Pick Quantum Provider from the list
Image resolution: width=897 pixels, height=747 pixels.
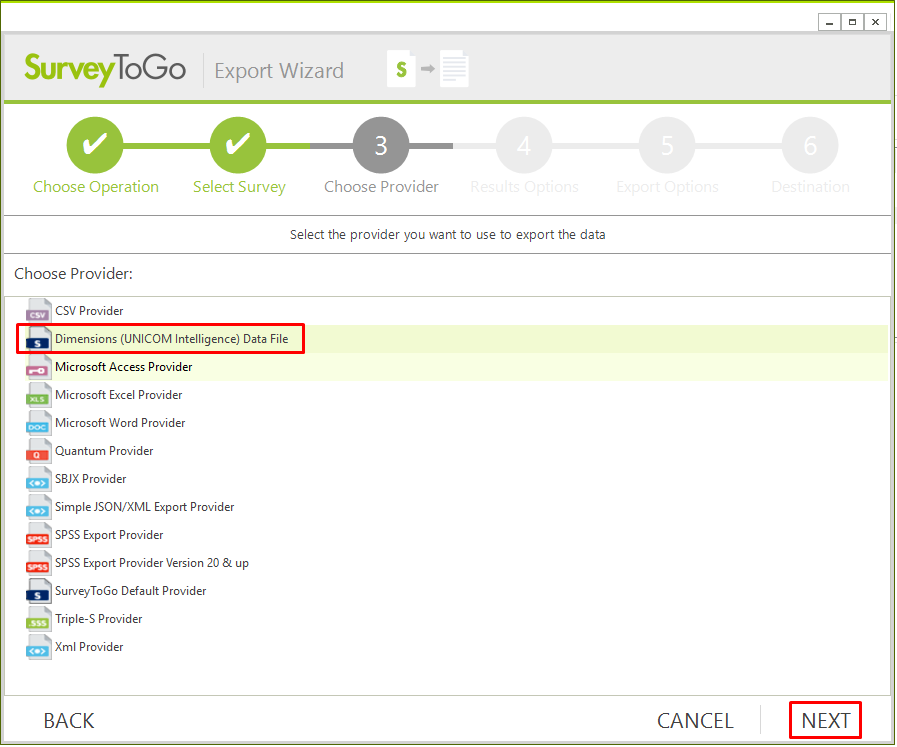click(x=104, y=451)
